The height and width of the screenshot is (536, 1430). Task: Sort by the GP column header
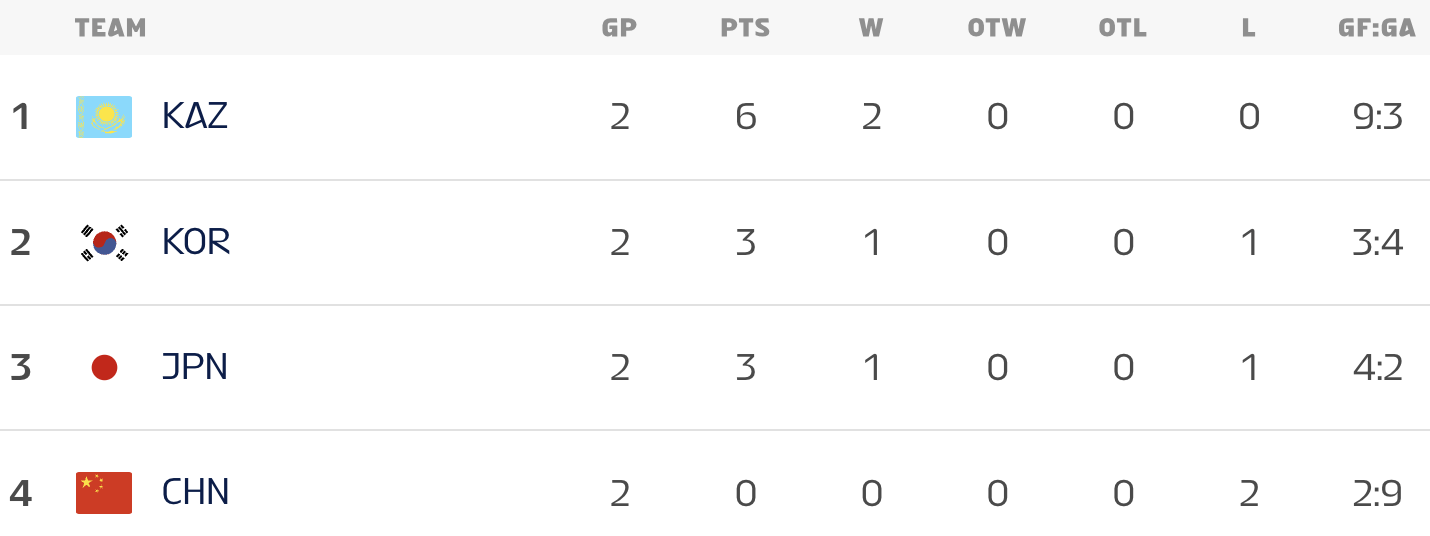[619, 28]
